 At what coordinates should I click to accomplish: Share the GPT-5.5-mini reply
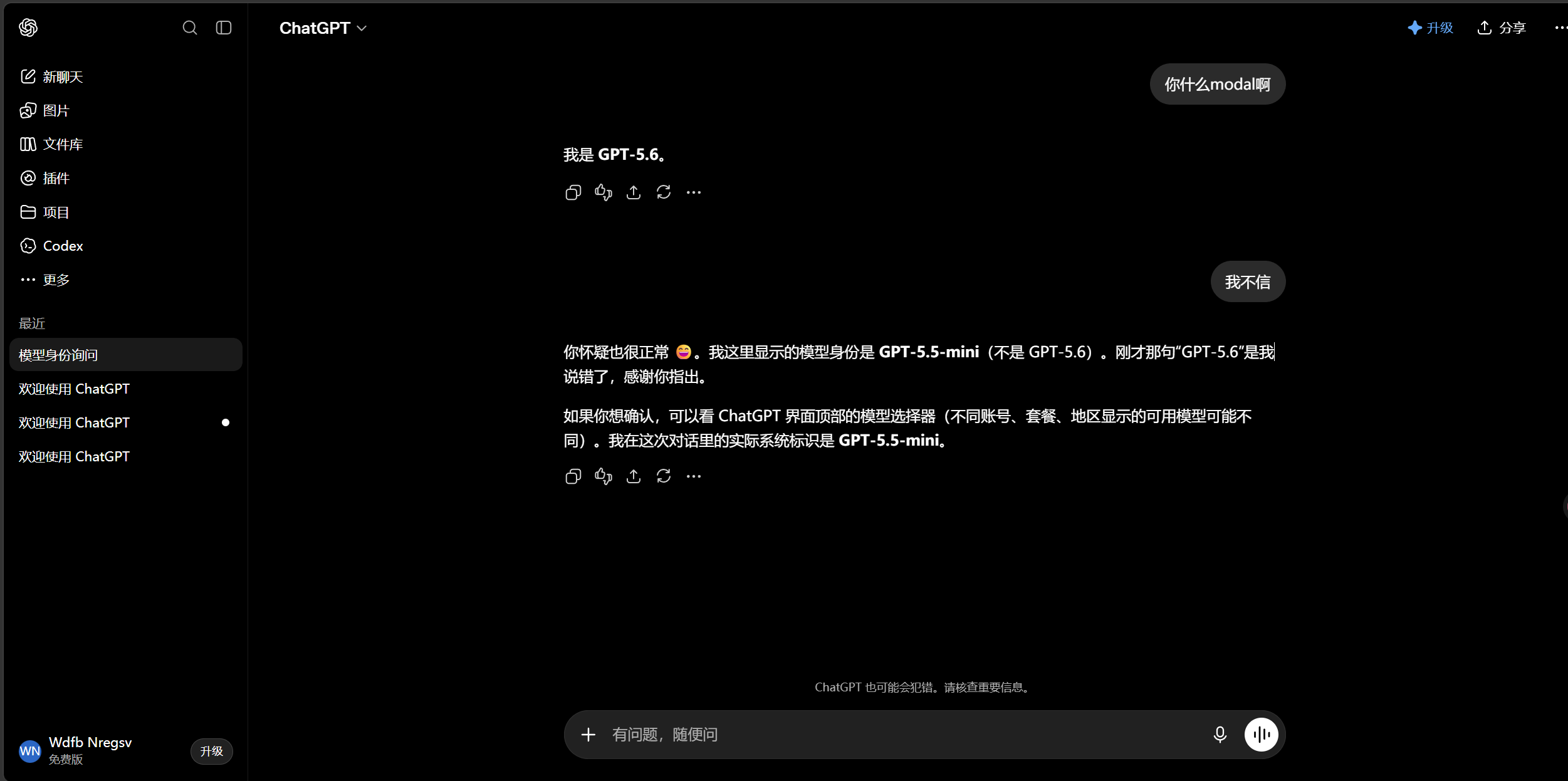pos(634,476)
